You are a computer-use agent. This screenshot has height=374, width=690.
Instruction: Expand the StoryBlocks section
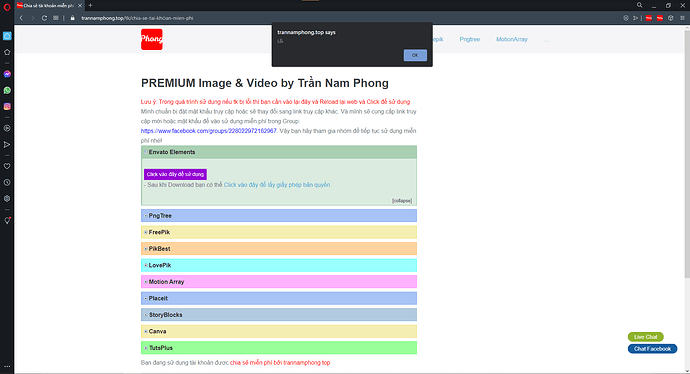click(279, 315)
